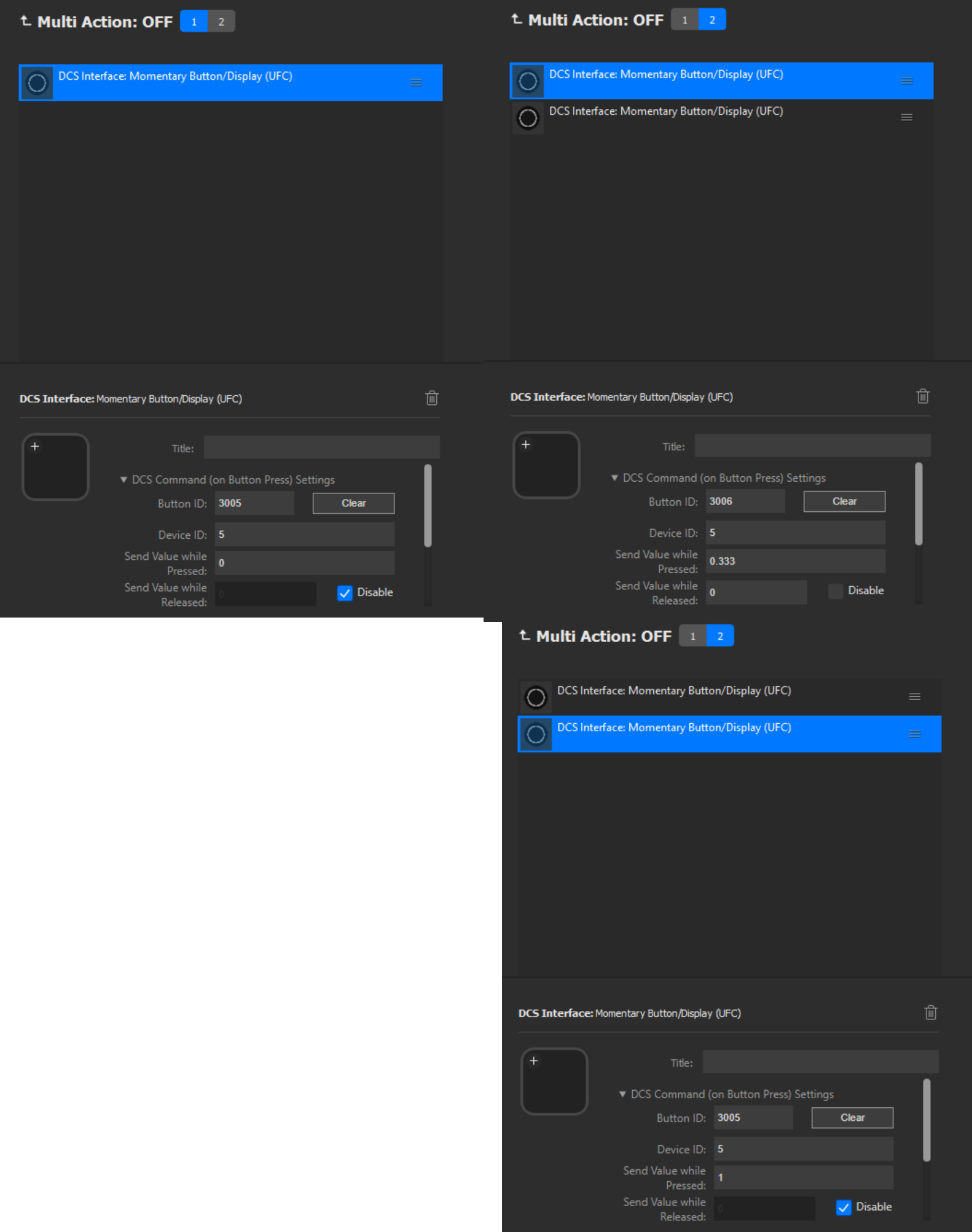Select state tab 2 in Button ID 3006 panel
972x1232 pixels.
(x=712, y=20)
